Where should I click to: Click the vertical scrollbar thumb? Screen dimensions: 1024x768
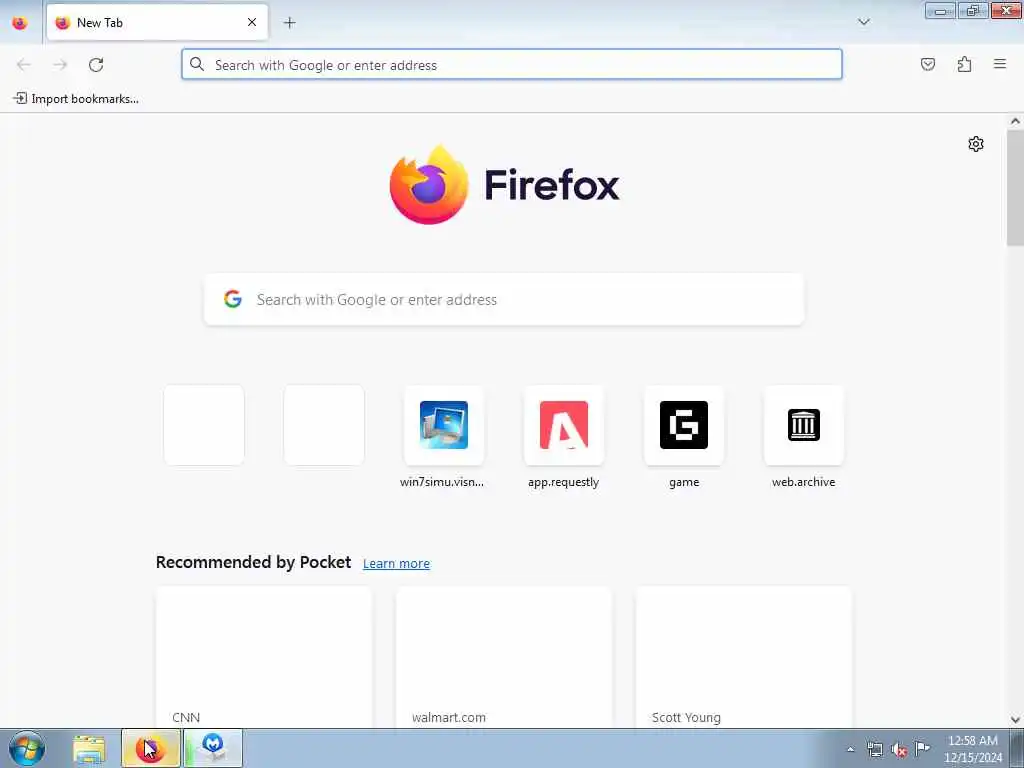click(x=1015, y=187)
